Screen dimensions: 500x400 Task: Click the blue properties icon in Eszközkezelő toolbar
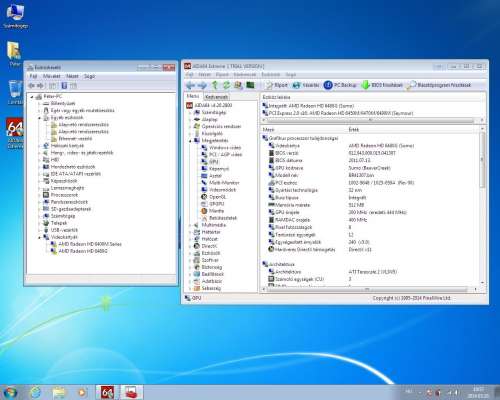(64, 86)
